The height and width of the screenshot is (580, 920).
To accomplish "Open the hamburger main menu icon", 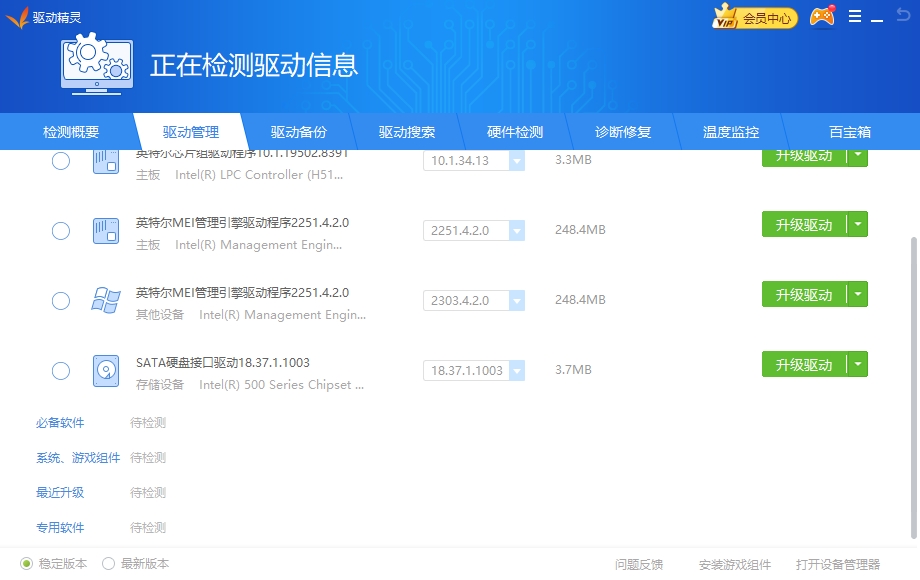I will pos(855,16).
